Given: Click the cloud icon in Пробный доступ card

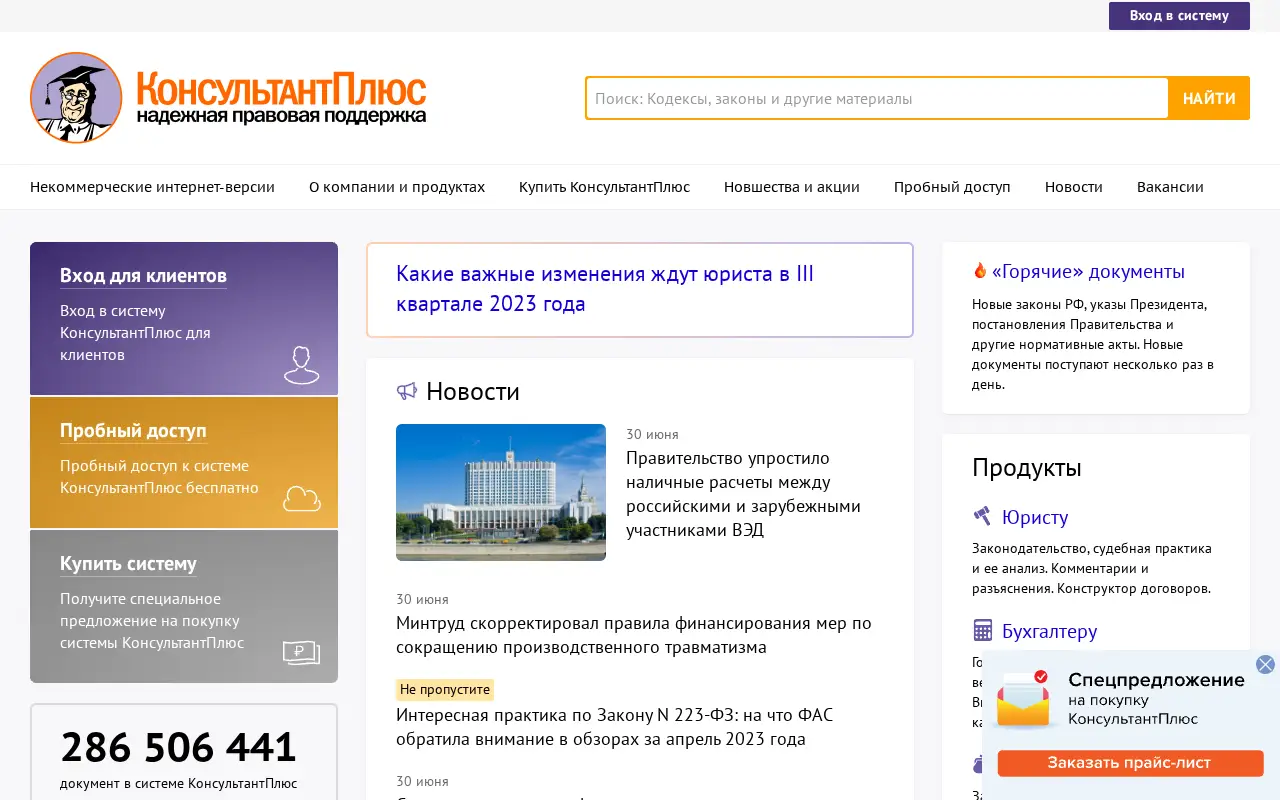Looking at the screenshot, I should pyautogui.click(x=301, y=498).
